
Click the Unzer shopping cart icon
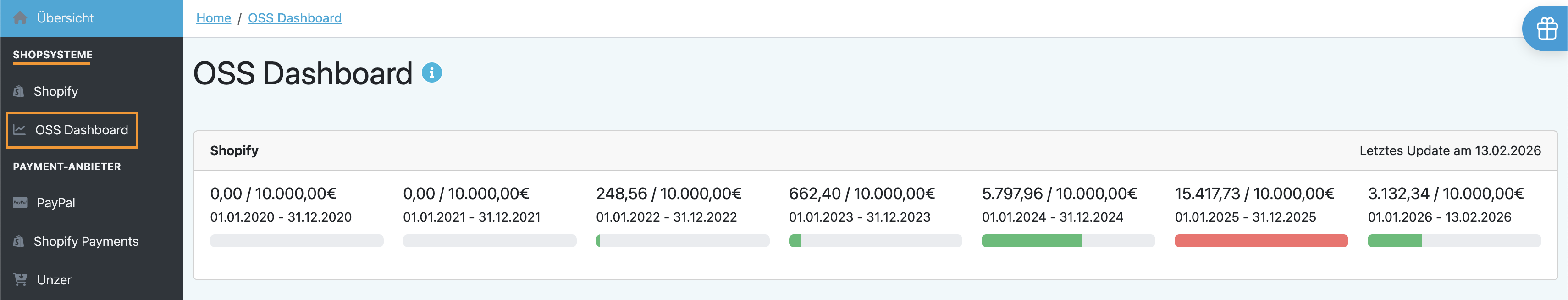(x=20, y=280)
